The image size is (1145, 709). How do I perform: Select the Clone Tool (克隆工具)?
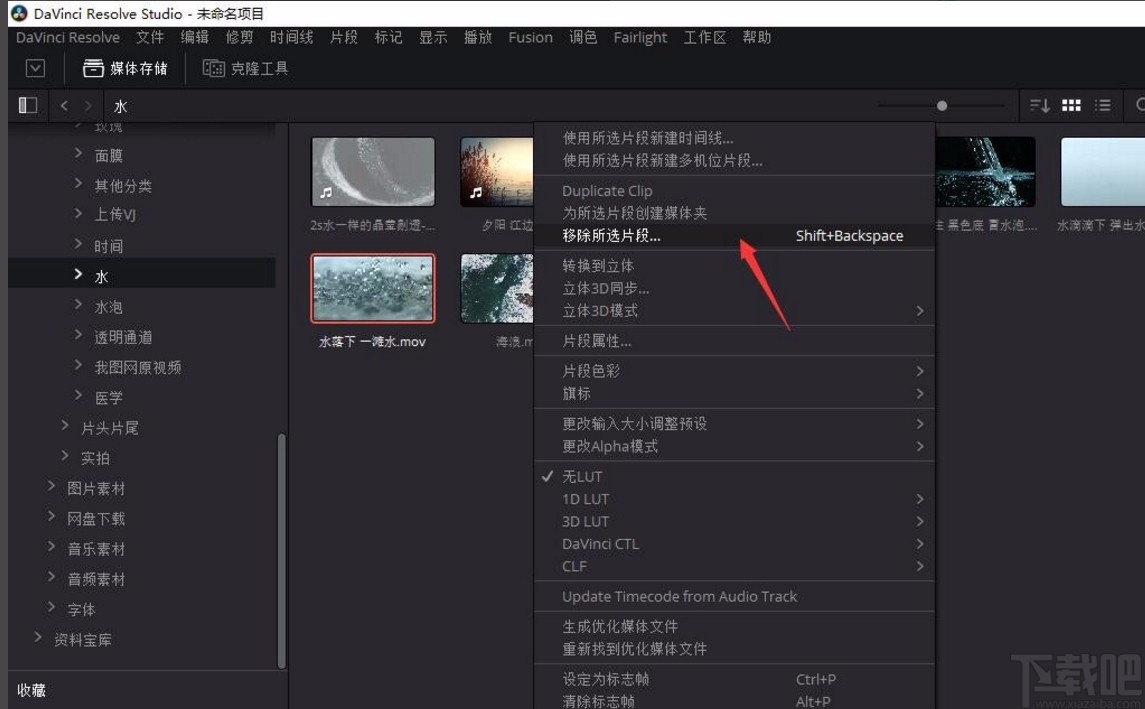[245, 68]
